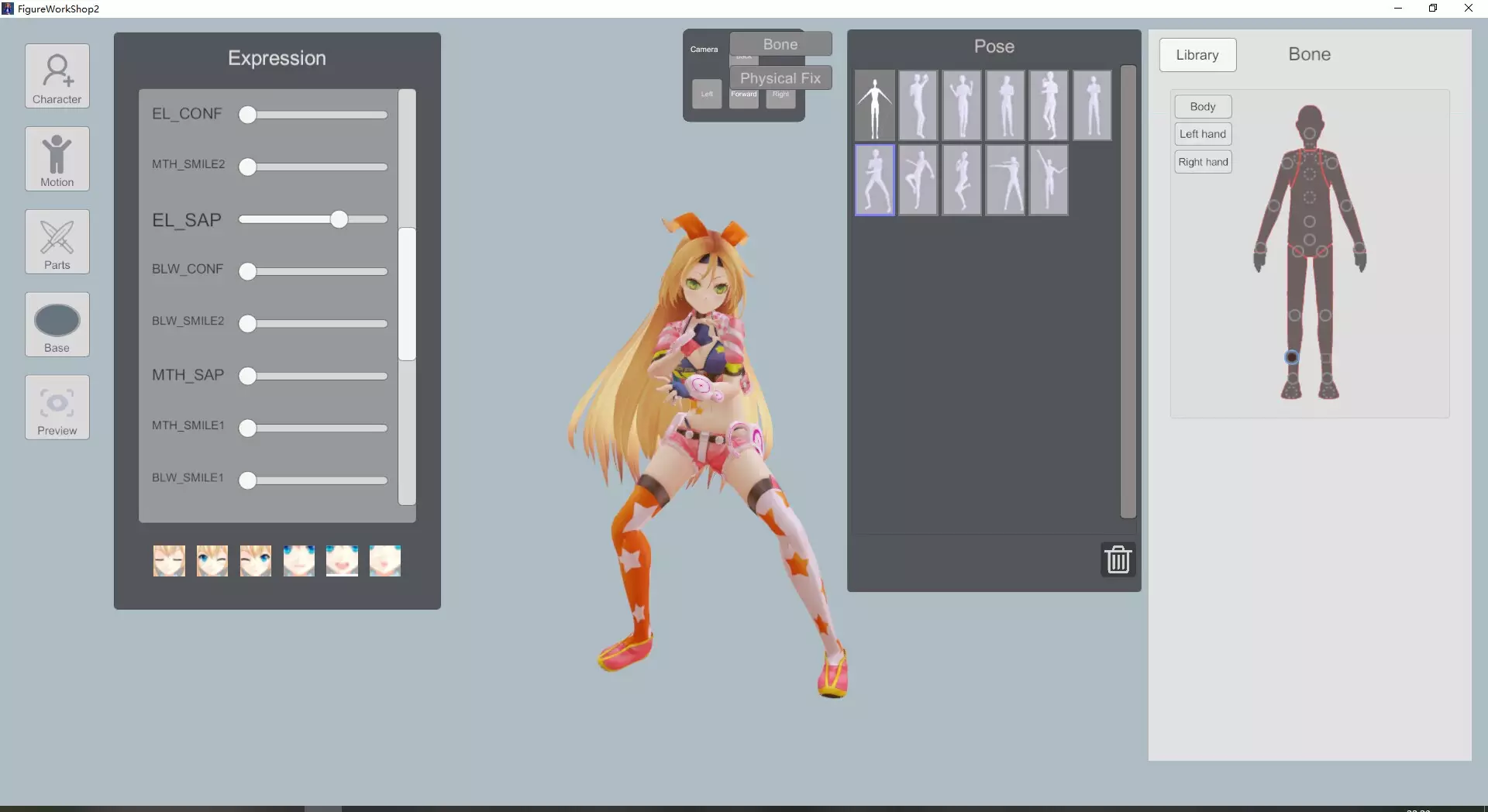Open the Motion panel from the sidebar
The width and height of the screenshot is (1488, 812).
pos(57,159)
